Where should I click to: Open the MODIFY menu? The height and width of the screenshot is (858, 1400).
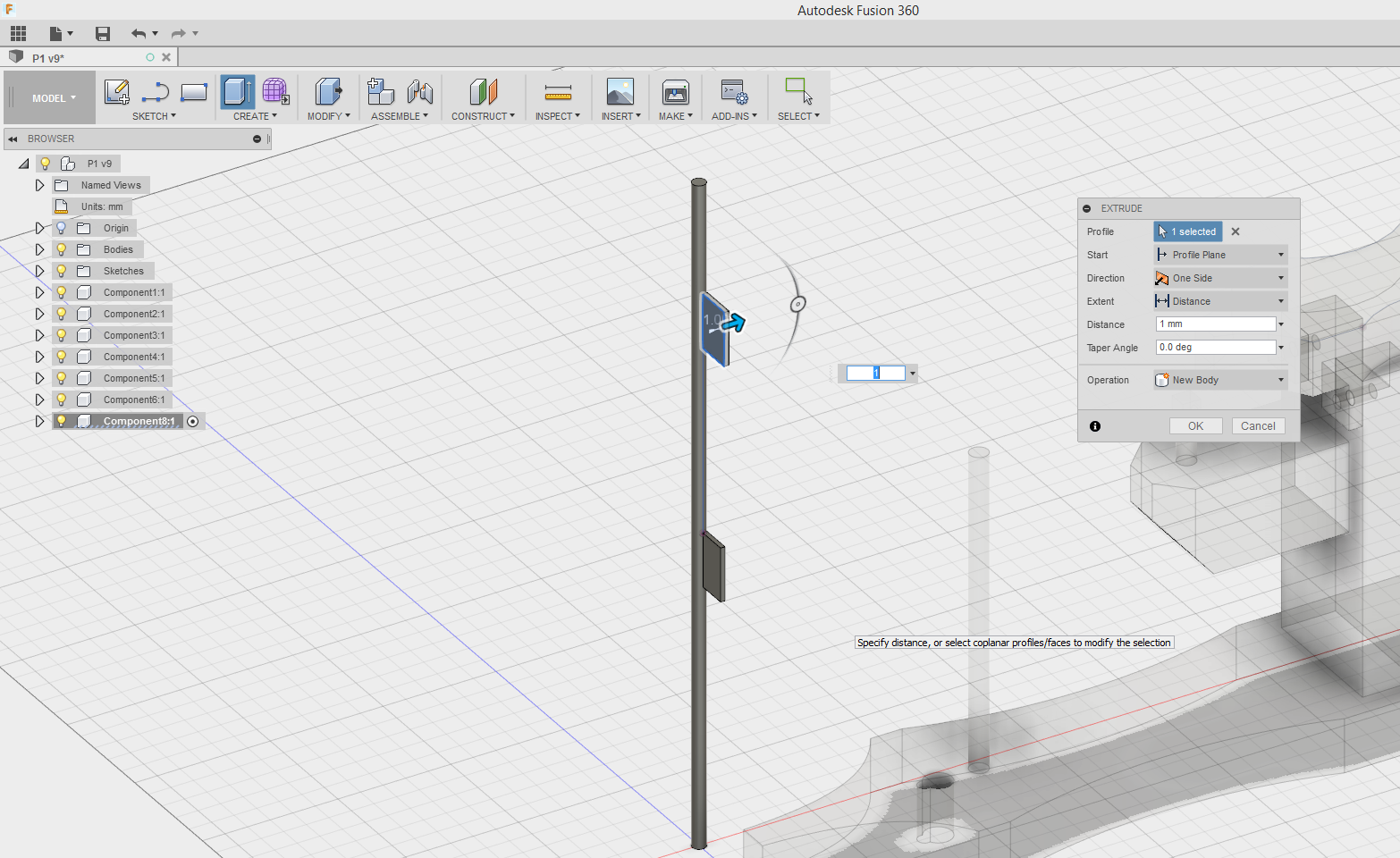(328, 116)
